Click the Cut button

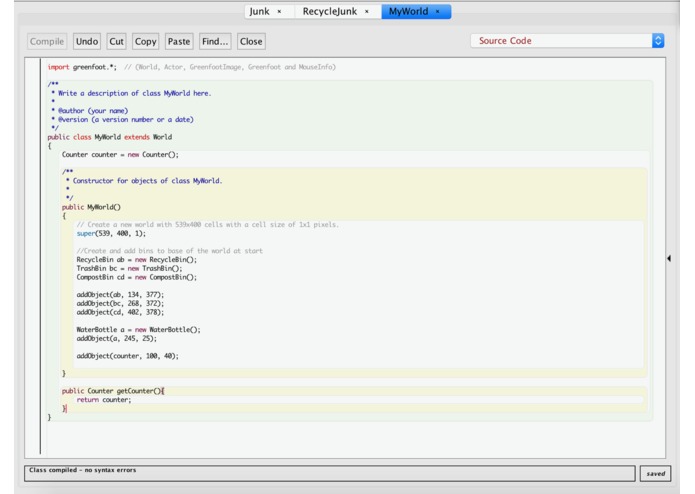pyautogui.click(x=117, y=41)
